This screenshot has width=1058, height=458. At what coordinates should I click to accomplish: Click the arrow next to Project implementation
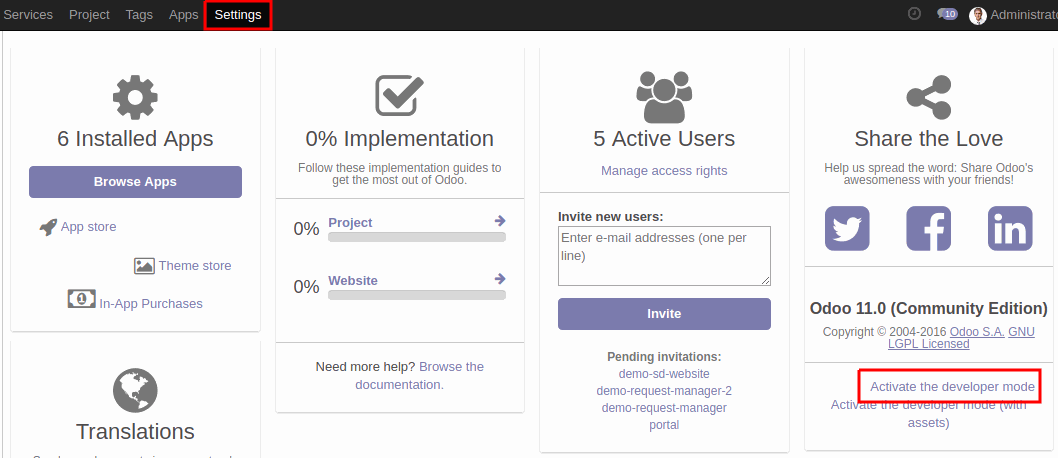coord(500,221)
